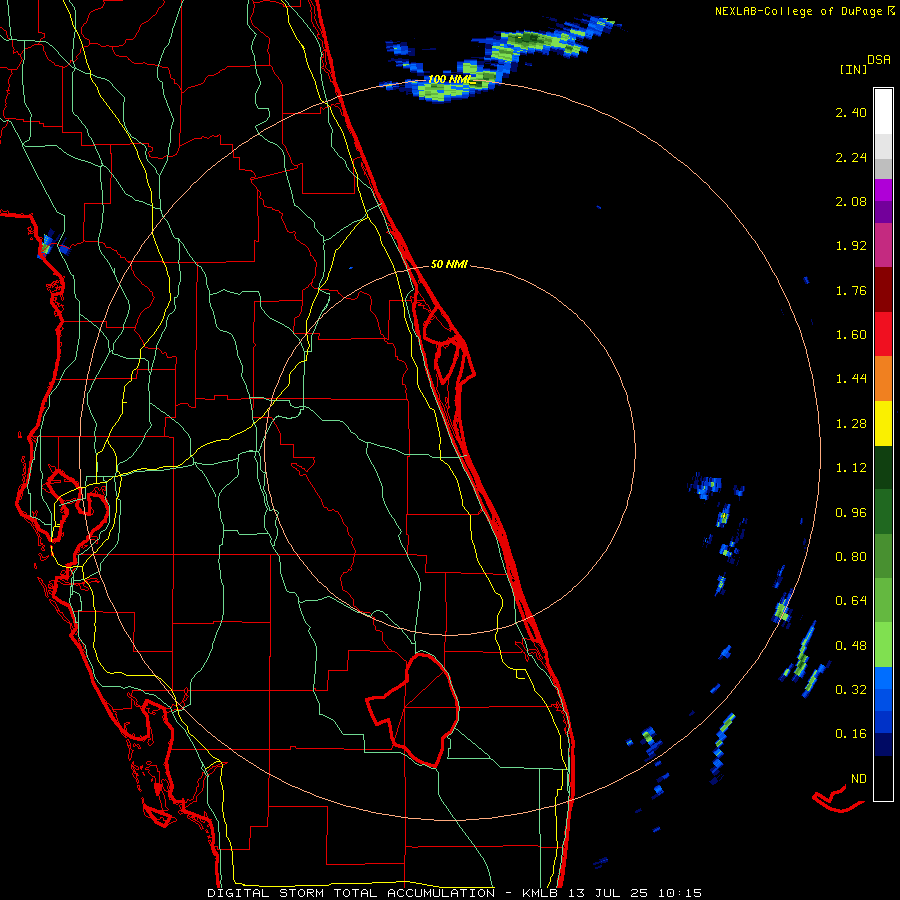Click the 0.80 legend value
Viewport: 900px width, 900px height.
coord(851,557)
